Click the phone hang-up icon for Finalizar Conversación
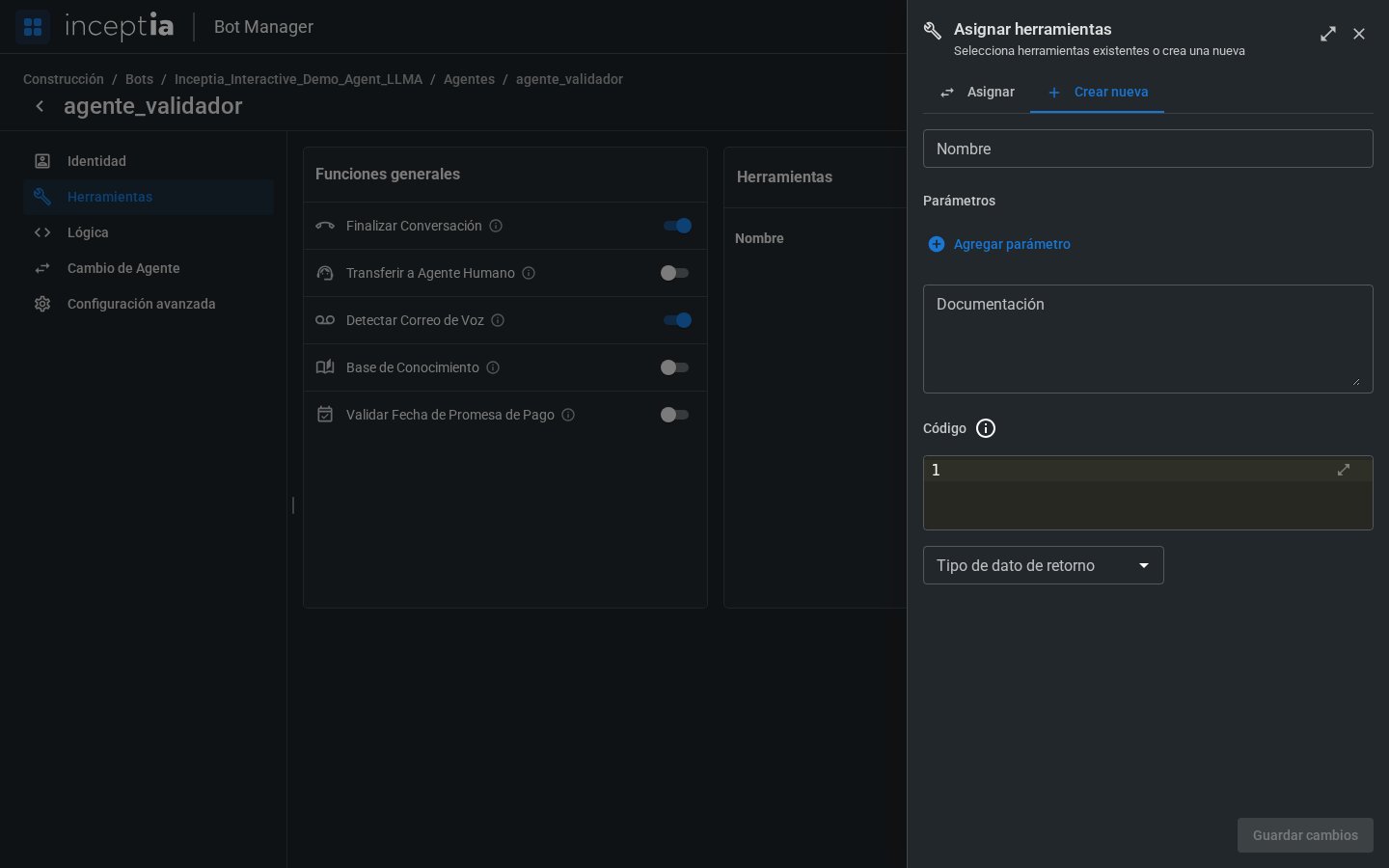This screenshot has width=1389, height=868. [x=325, y=226]
